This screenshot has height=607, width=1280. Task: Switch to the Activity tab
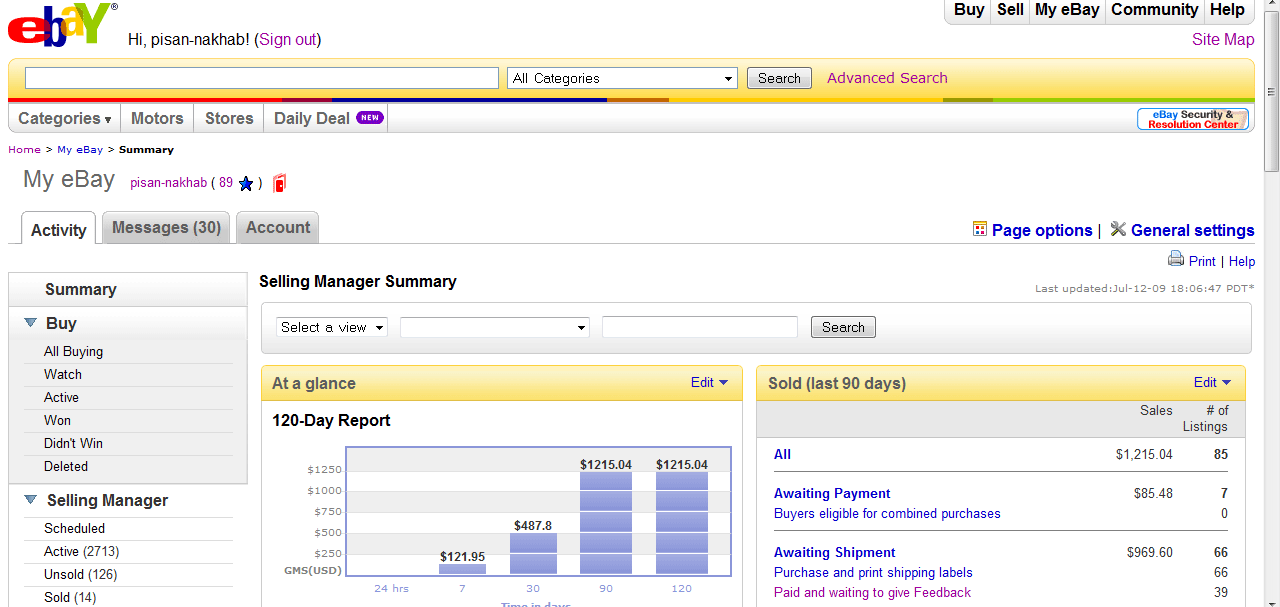(x=59, y=229)
